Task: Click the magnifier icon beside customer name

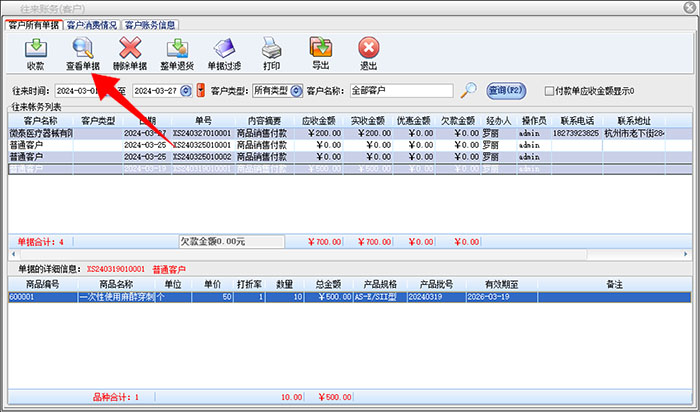Action: pyautogui.click(x=468, y=91)
